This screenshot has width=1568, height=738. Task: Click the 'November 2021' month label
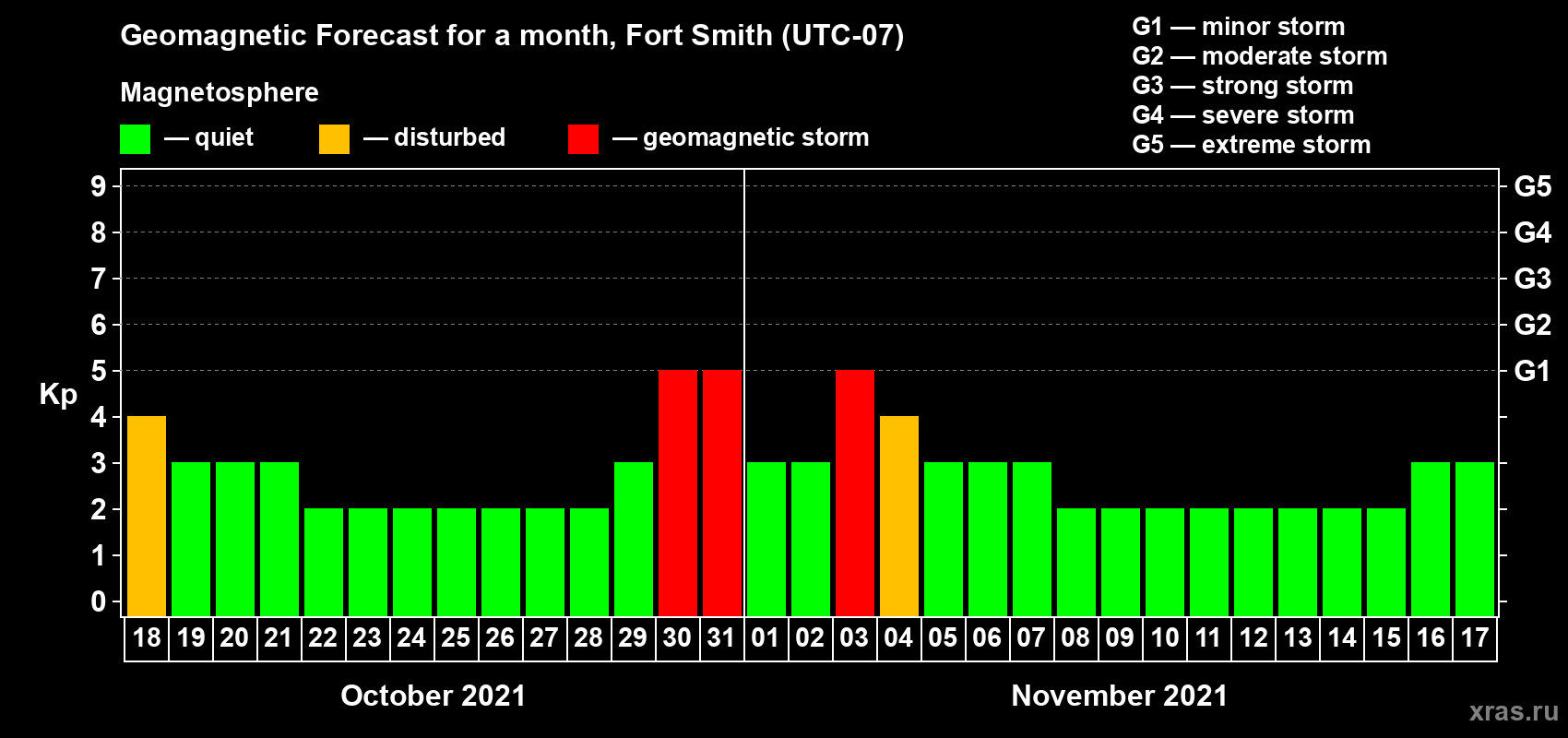tap(1120, 696)
